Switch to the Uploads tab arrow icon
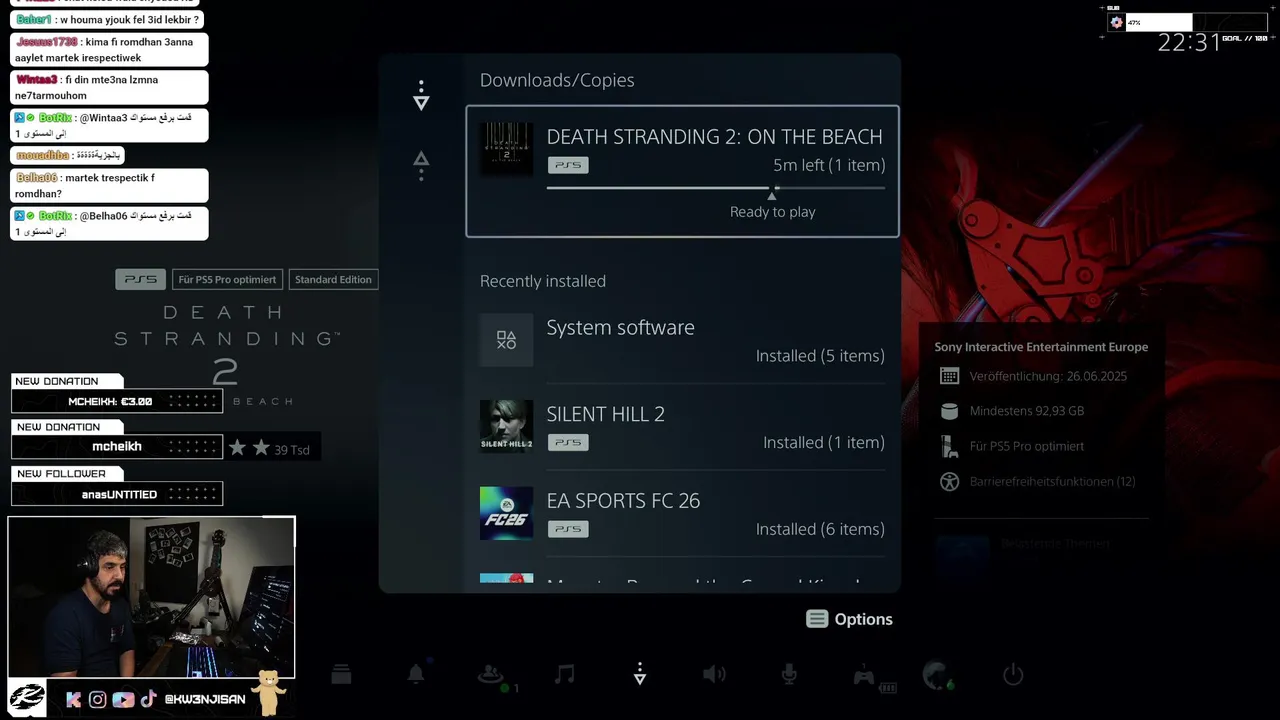Screen dimensions: 1280x720 [x=421, y=165]
